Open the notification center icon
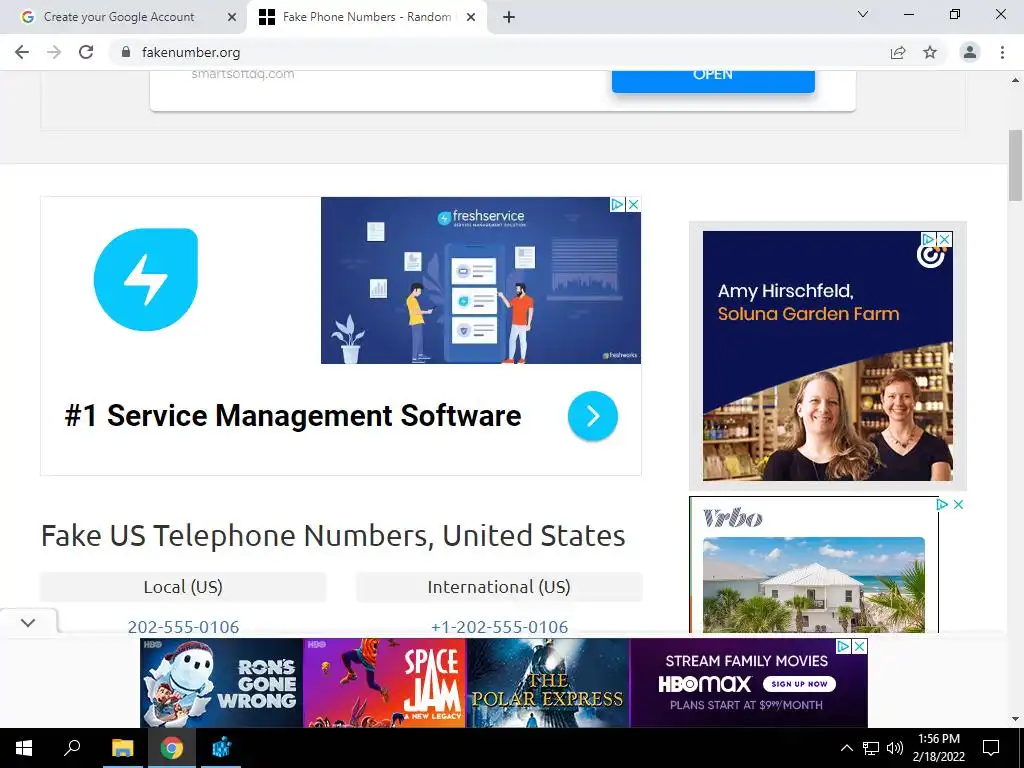This screenshot has width=1024, height=768. pyautogui.click(x=991, y=748)
